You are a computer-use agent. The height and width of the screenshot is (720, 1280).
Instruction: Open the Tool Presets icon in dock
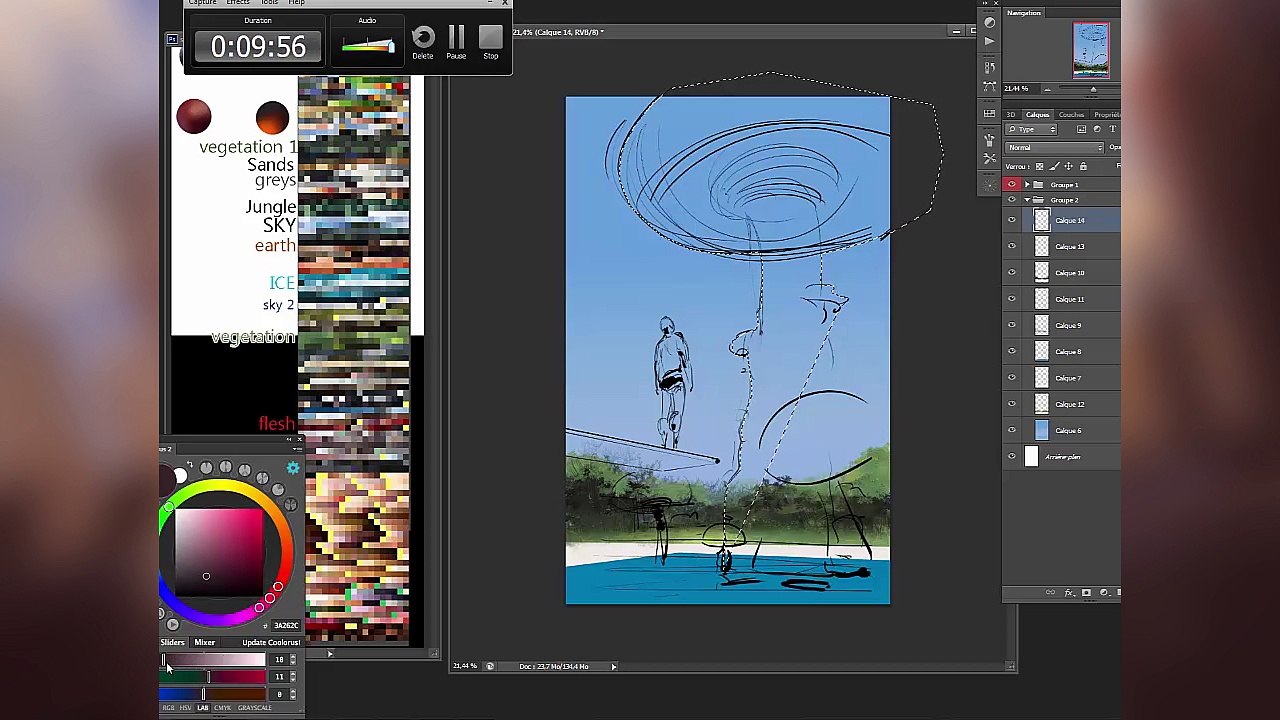coord(989,159)
